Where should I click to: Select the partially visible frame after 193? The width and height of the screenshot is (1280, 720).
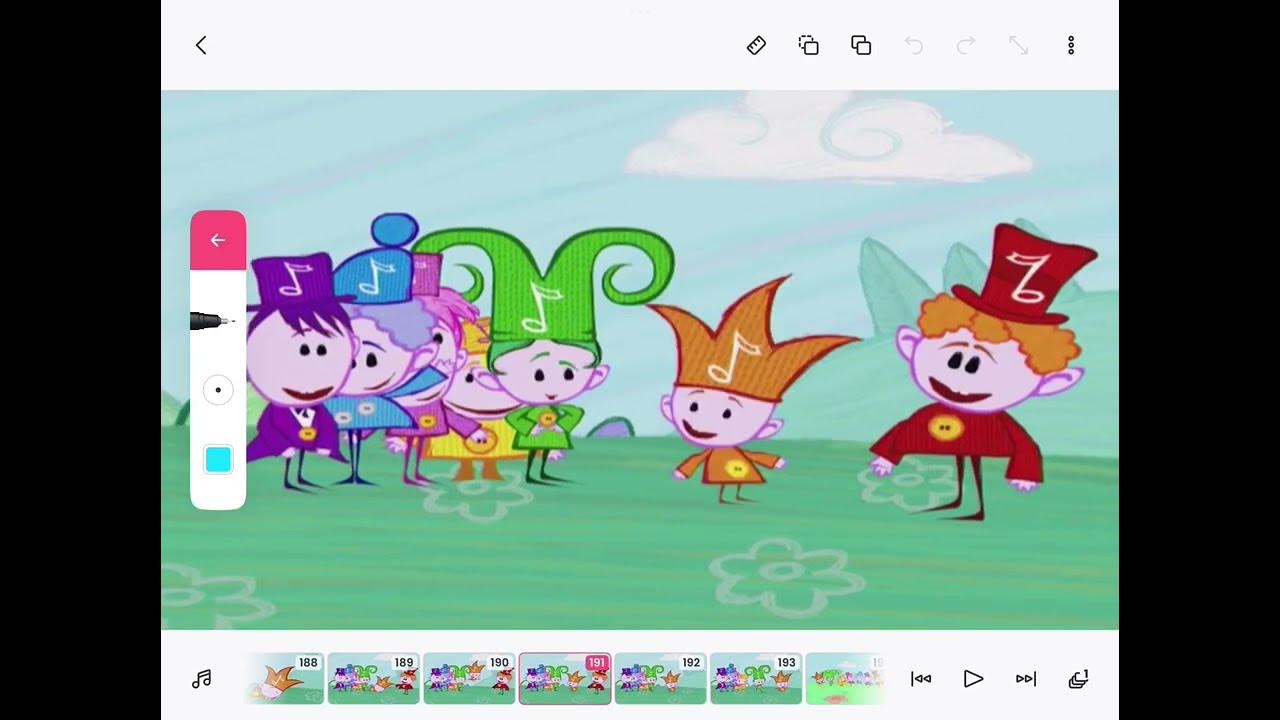(x=845, y=679)
